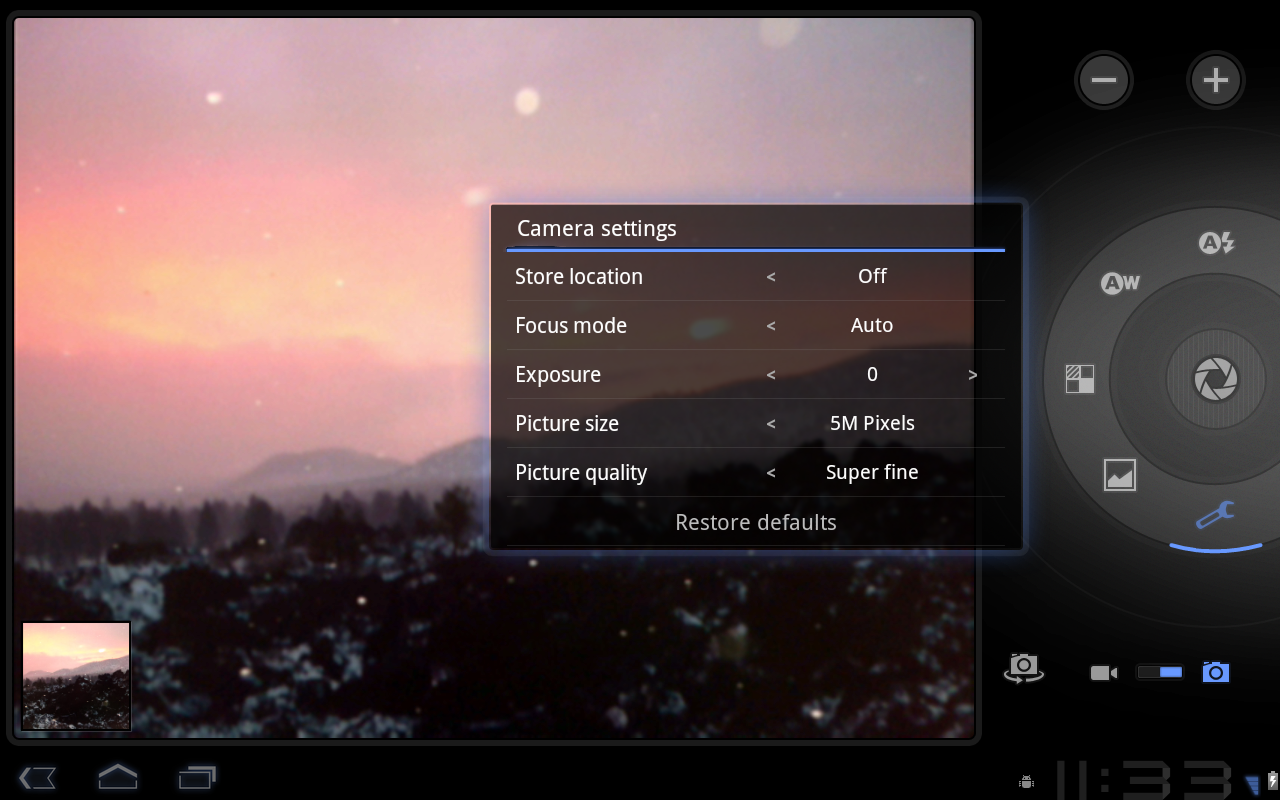Select the blue still camera icon
The image size is (1280, 800).
pyautogui.click(x=1216, y=672)
